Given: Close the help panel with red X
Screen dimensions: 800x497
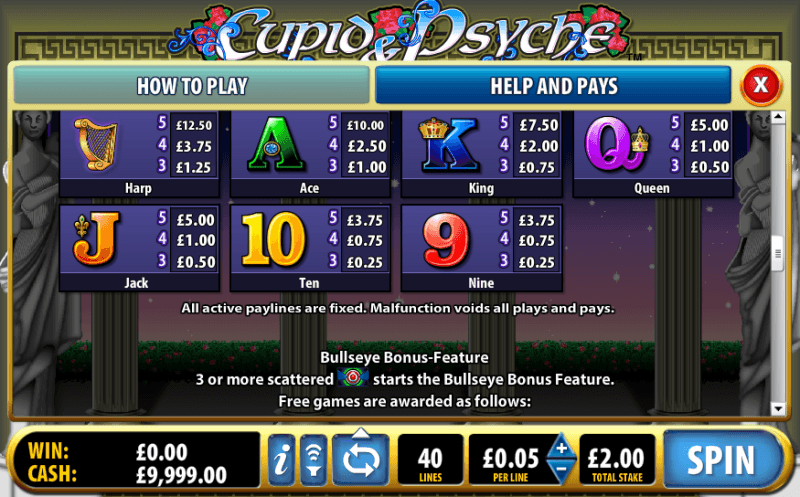Looking at the screenshot, I should tap(761, 85).
